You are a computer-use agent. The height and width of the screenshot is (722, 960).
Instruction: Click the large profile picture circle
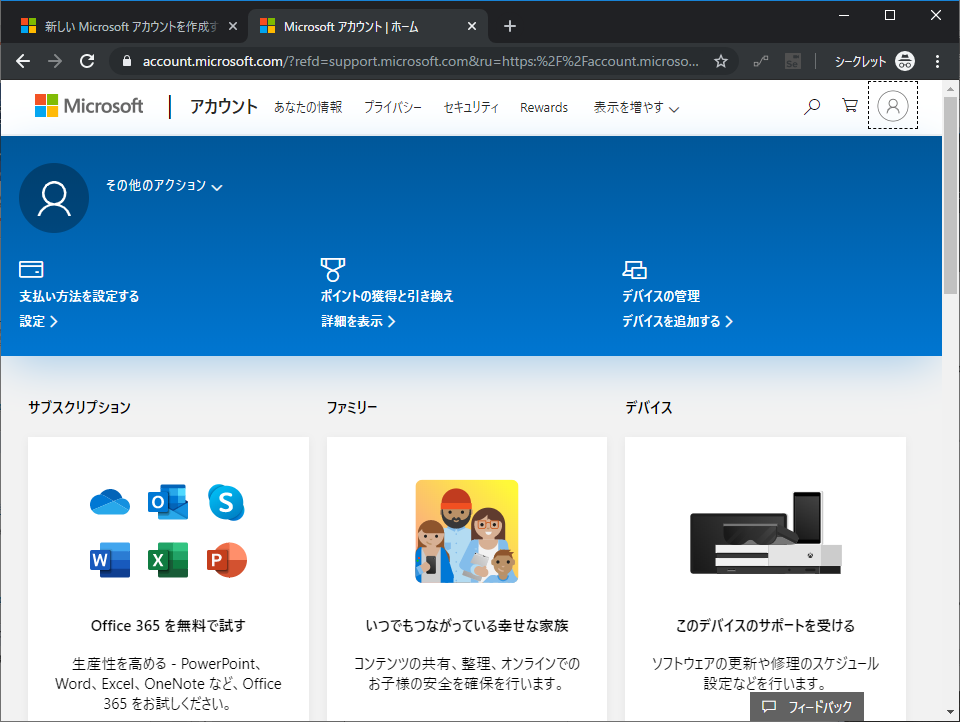[x=54, y=198]
